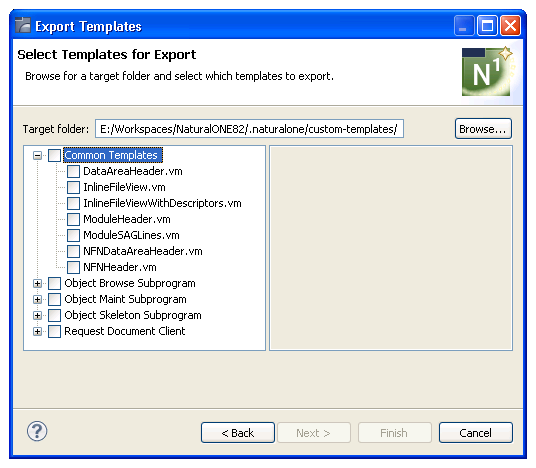Image resolution: width=536 pixels, height=468 pixels.
Task: Select the Object Skeleton Subprogram label
Action: 133,315
